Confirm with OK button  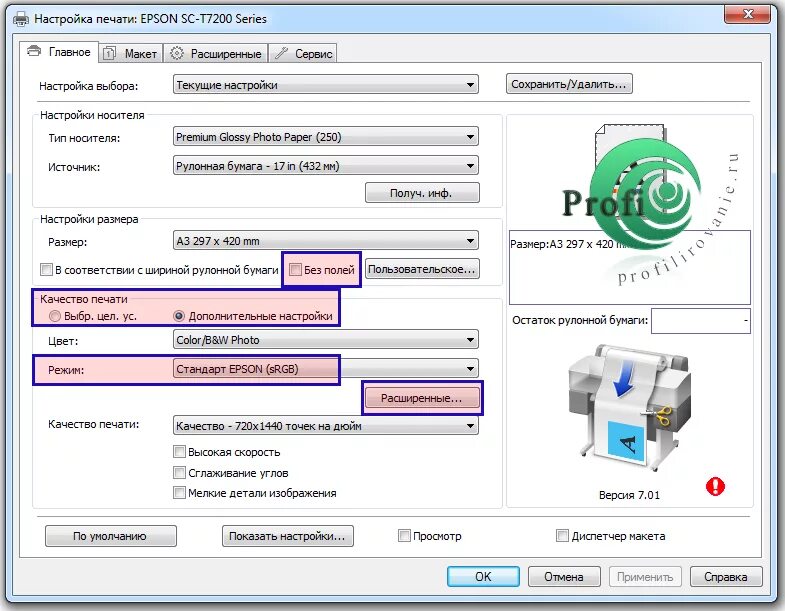483,576
